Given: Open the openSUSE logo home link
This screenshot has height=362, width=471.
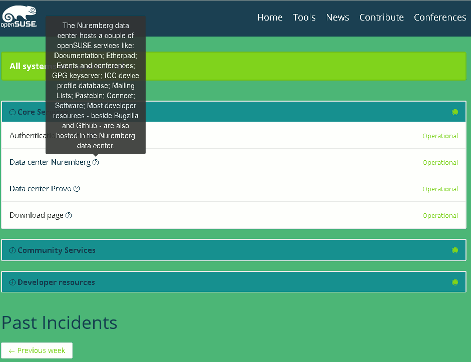Looking at the screenshot, I should coord(19,17).
